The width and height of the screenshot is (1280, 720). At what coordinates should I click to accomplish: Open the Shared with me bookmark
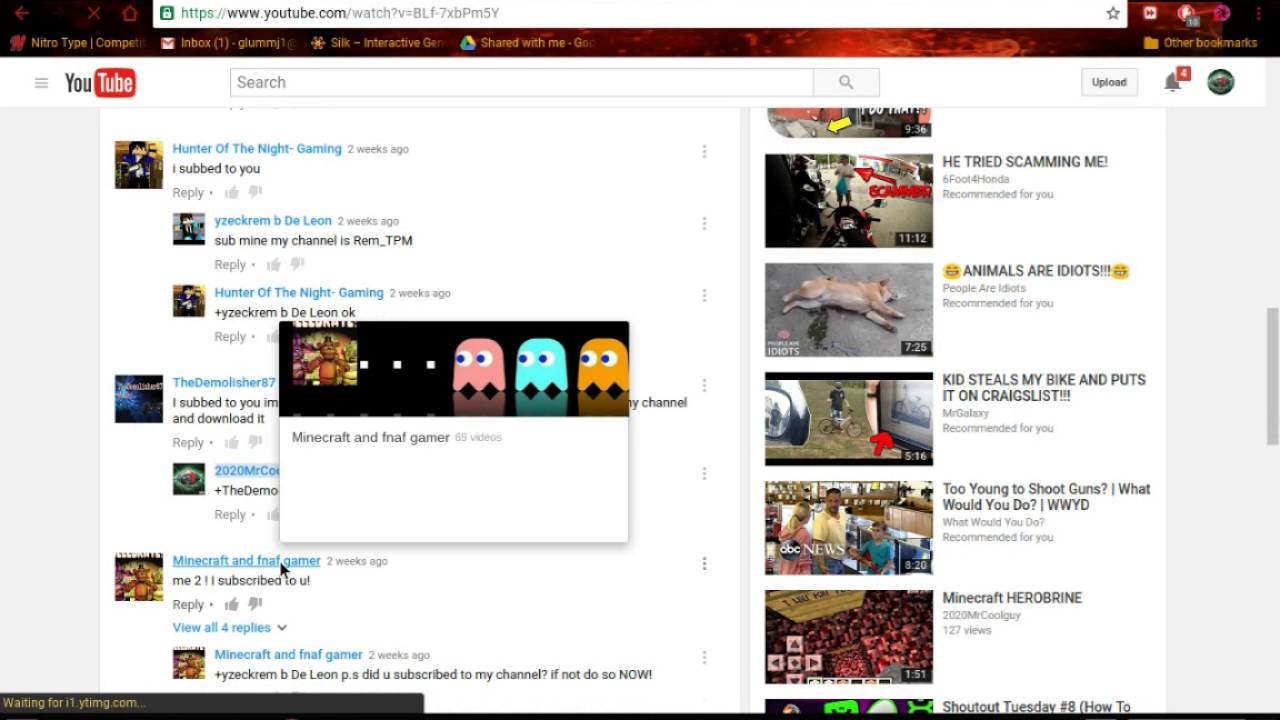pos(528,43)
